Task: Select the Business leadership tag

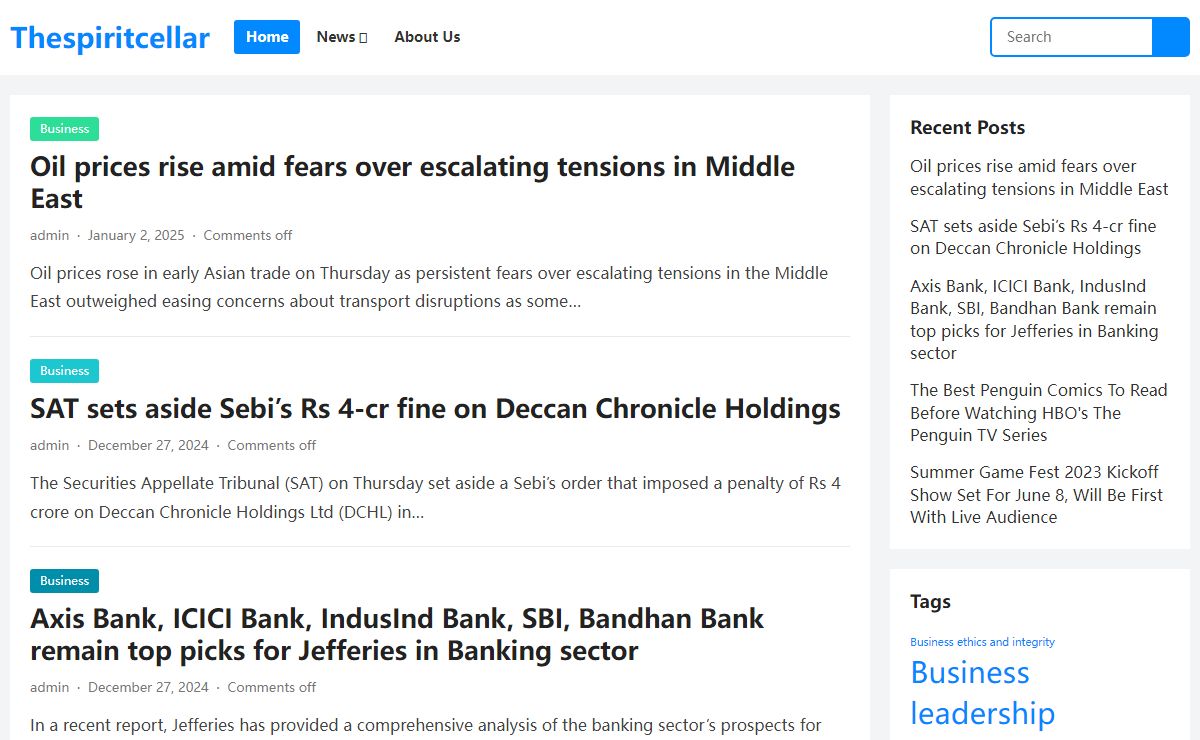Action: [x=982, y=693]
